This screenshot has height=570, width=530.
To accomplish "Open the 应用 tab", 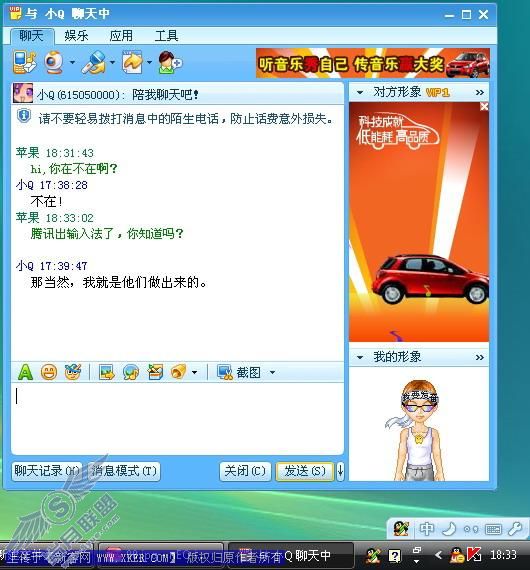I will click(x=121, y=36).
